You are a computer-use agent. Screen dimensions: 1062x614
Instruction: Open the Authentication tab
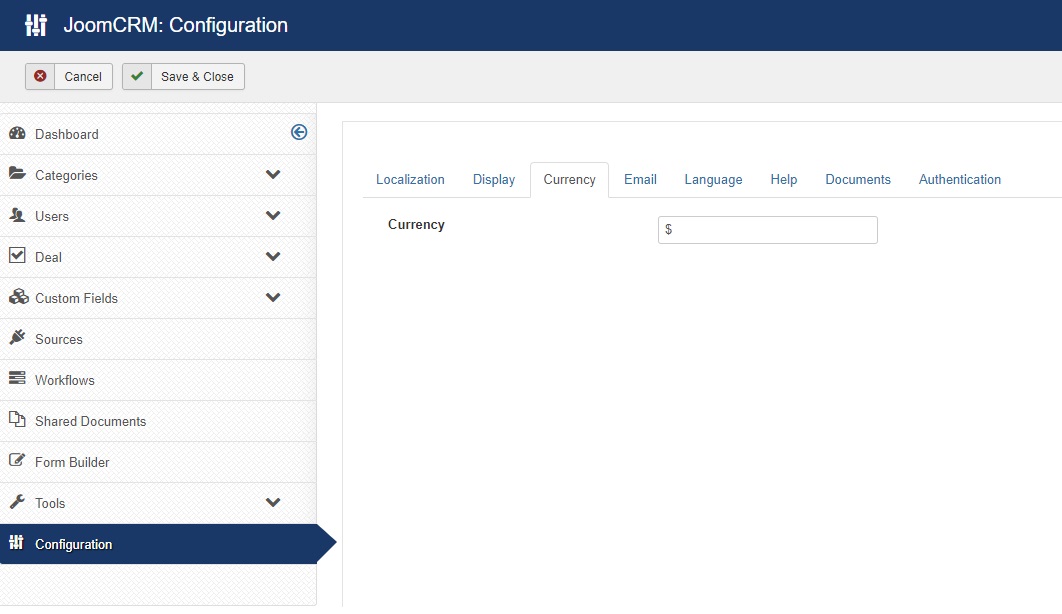[x=960, y=179]
